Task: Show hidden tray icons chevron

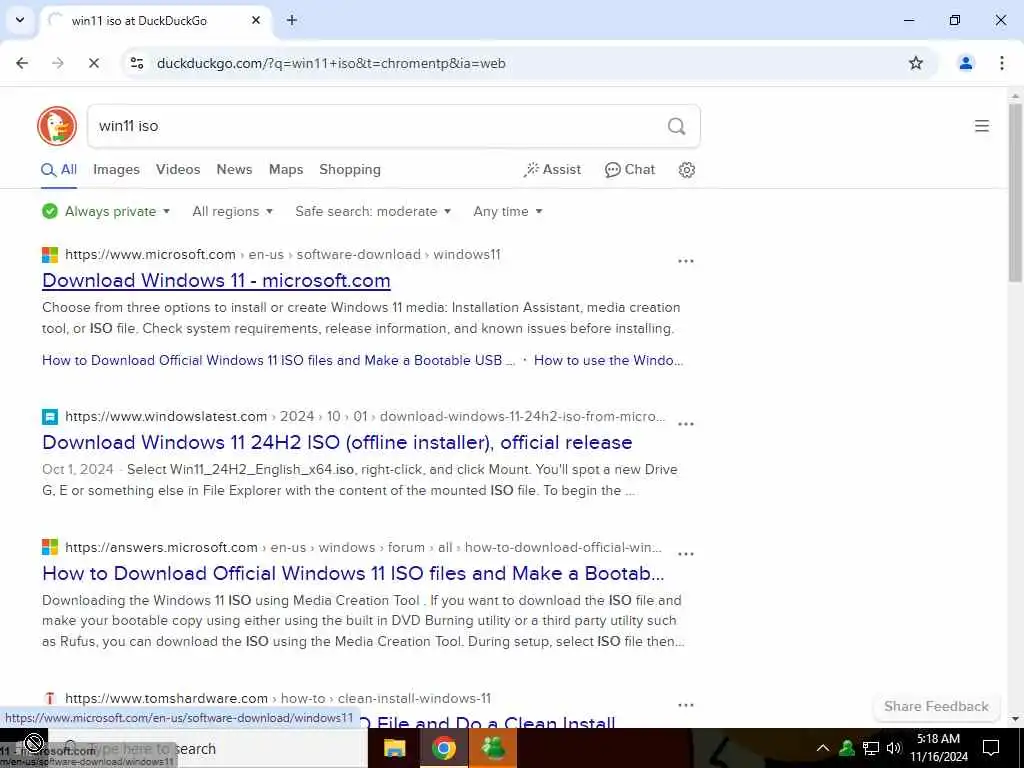Action: (x=823, y=748)
